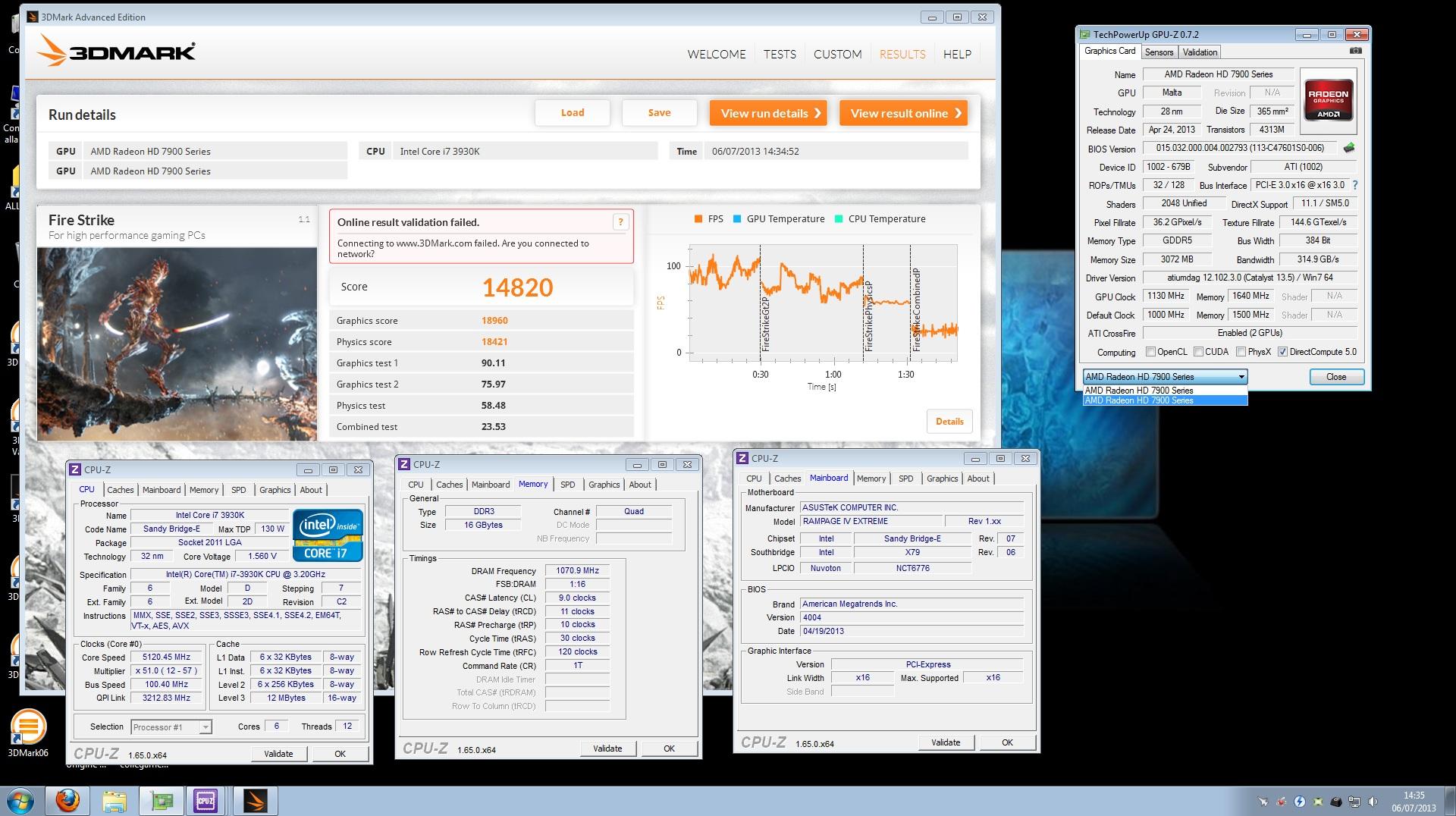
Task: Click the teal CPU Temperature legend swatch
Action: point(839,219)
